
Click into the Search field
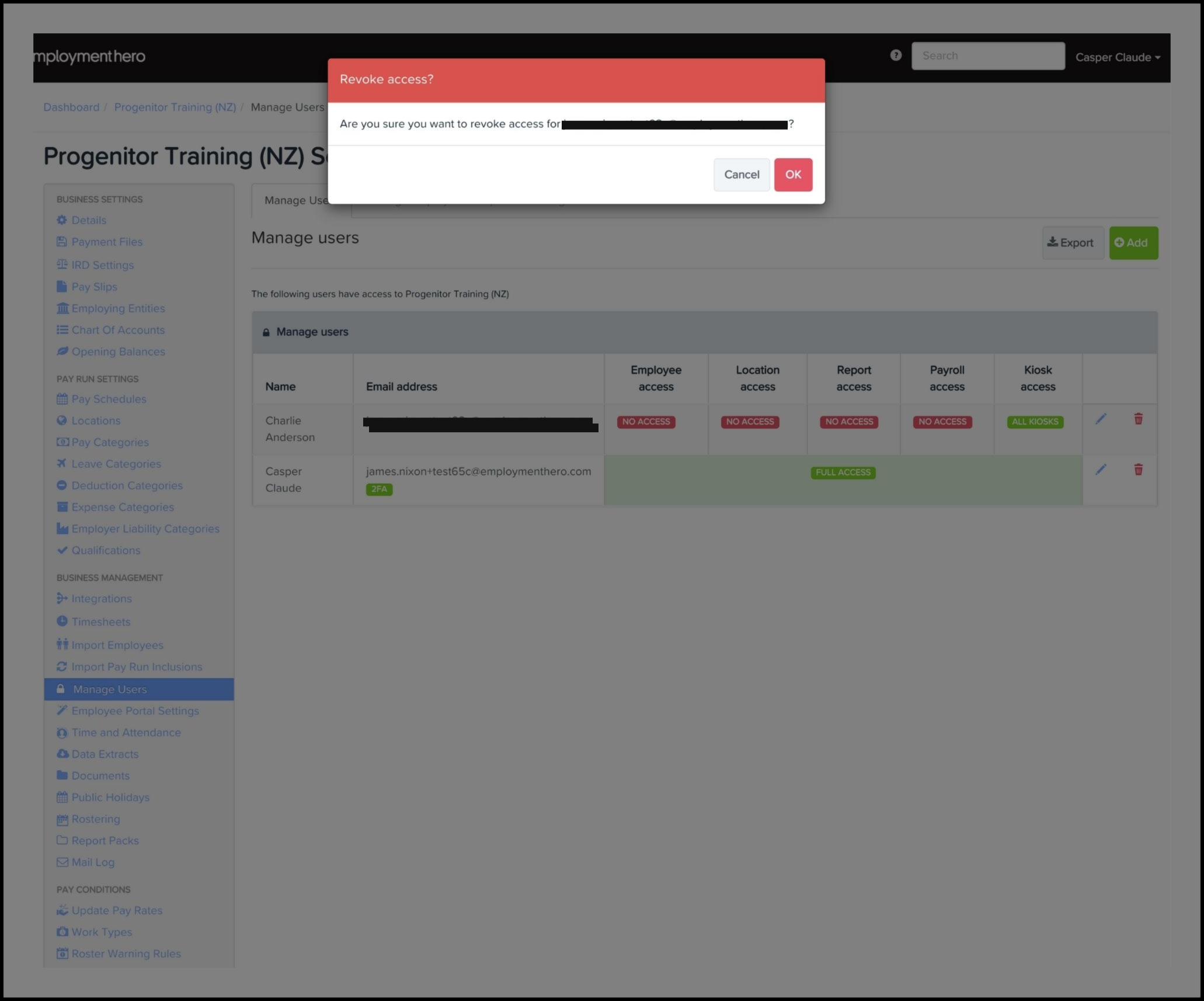987,56
